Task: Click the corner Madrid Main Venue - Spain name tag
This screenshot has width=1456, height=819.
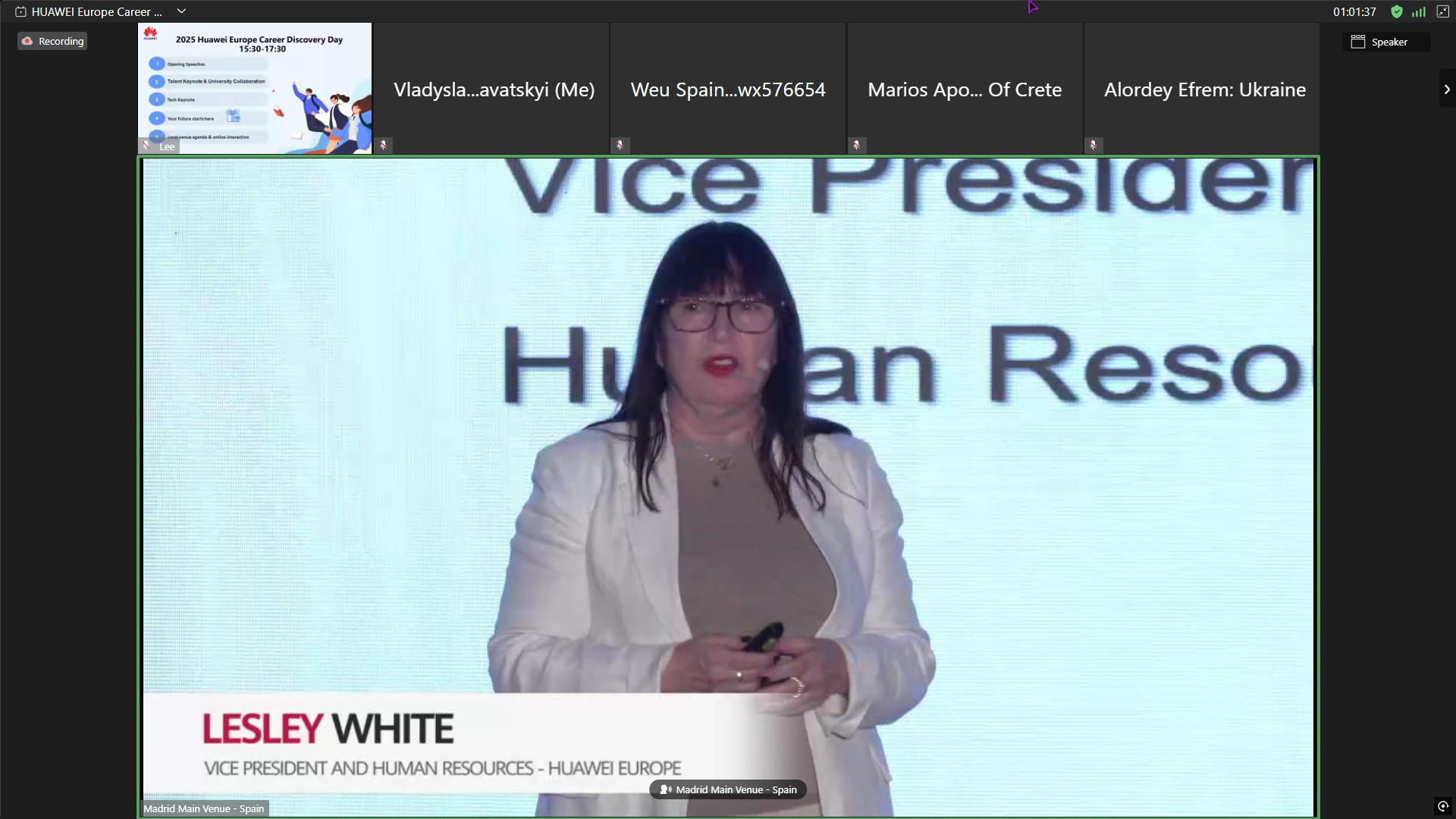Action: click(203, 808)
